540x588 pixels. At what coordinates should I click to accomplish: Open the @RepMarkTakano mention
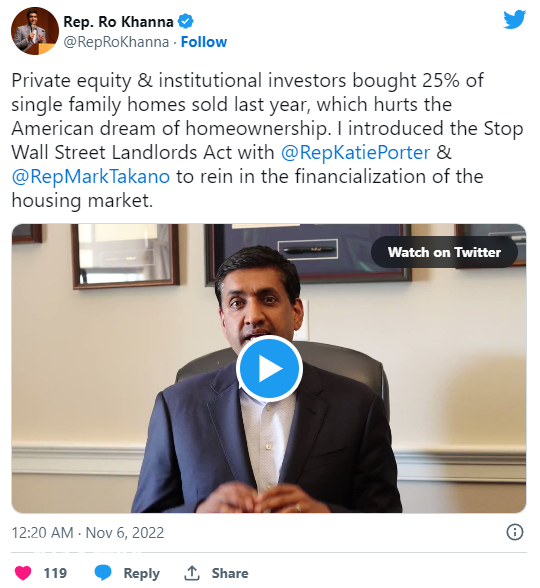[91, 177]
